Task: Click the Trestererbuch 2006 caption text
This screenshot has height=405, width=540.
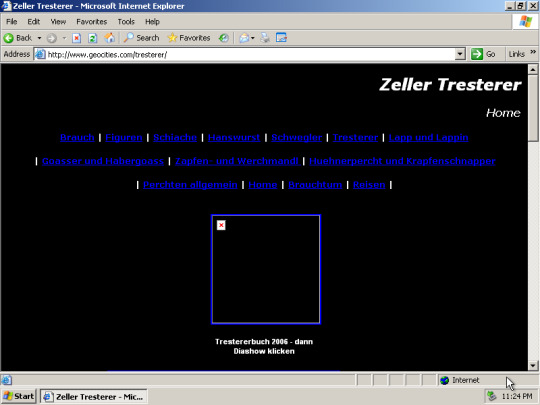Action: (264, 346)
